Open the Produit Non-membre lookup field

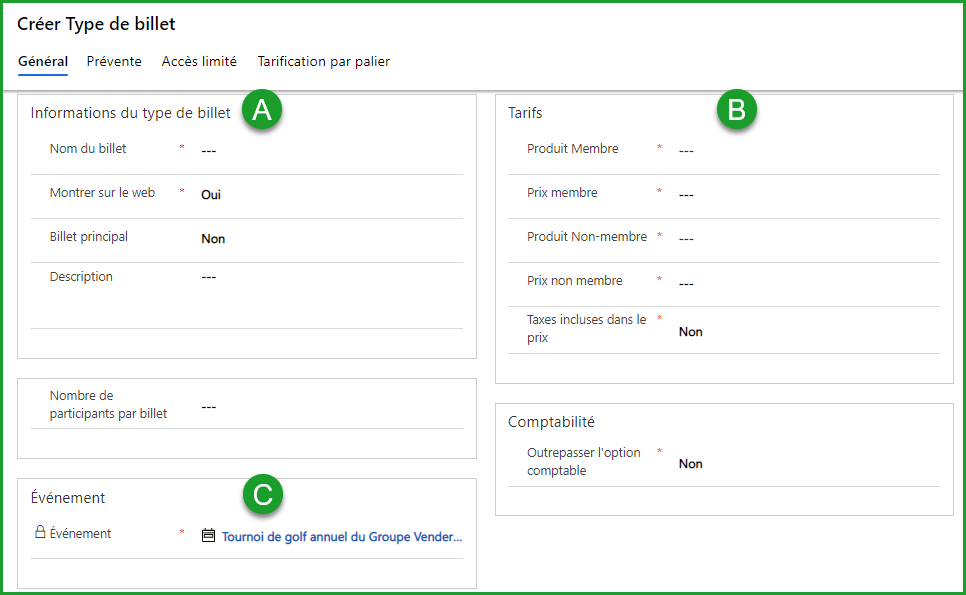click(800, 239)
